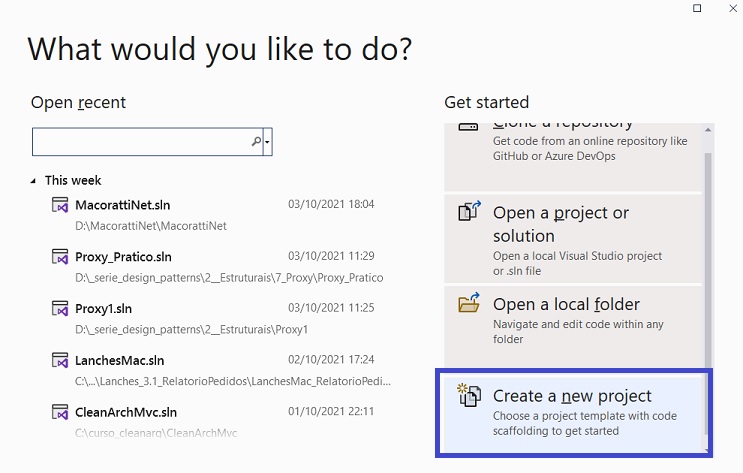Screen dimensions: 743x473
Task: Click the This week group label
Action: click(73, 181)
